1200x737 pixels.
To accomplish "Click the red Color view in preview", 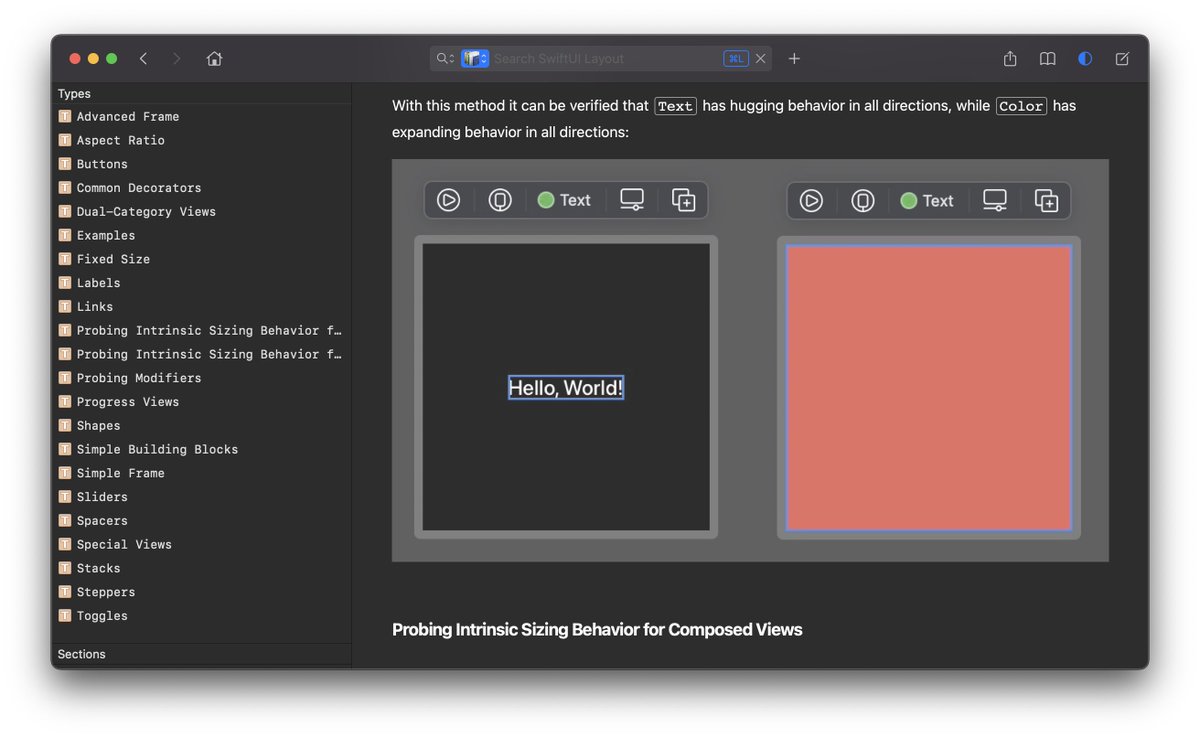I will (x=929, y=388).
